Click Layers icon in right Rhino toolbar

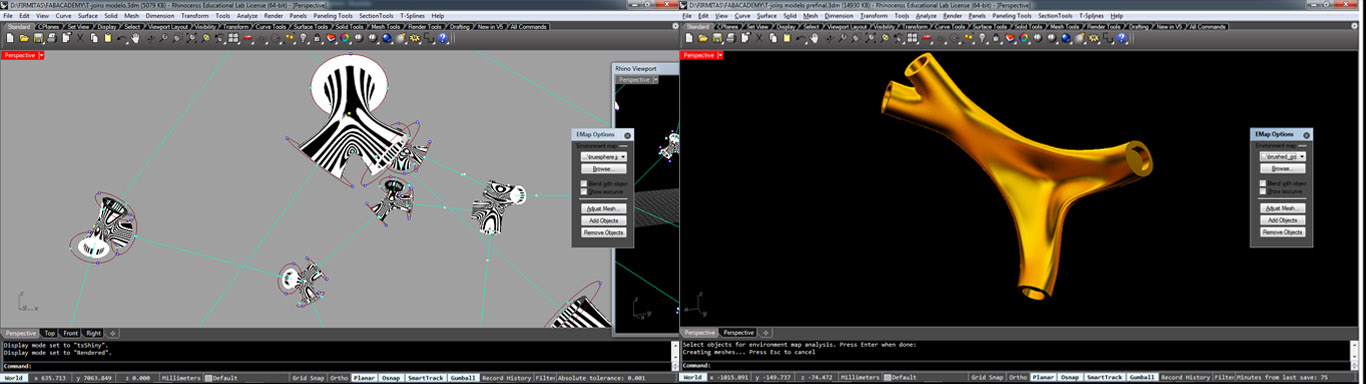coord(1010,37)
